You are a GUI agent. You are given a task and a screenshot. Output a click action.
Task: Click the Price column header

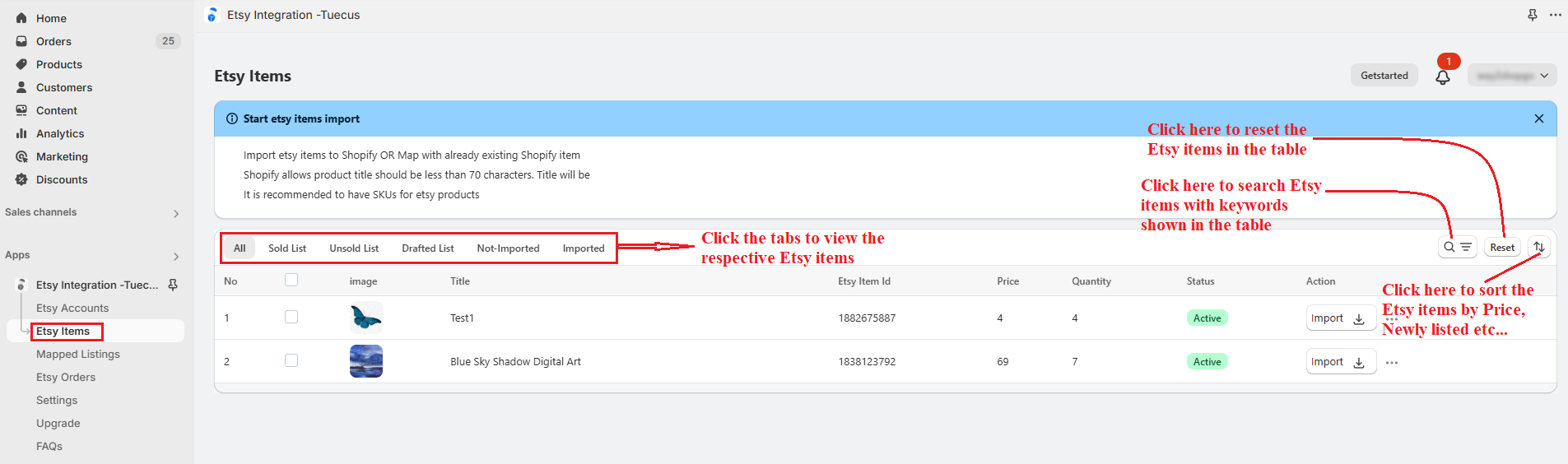(x=1008, y=281)
